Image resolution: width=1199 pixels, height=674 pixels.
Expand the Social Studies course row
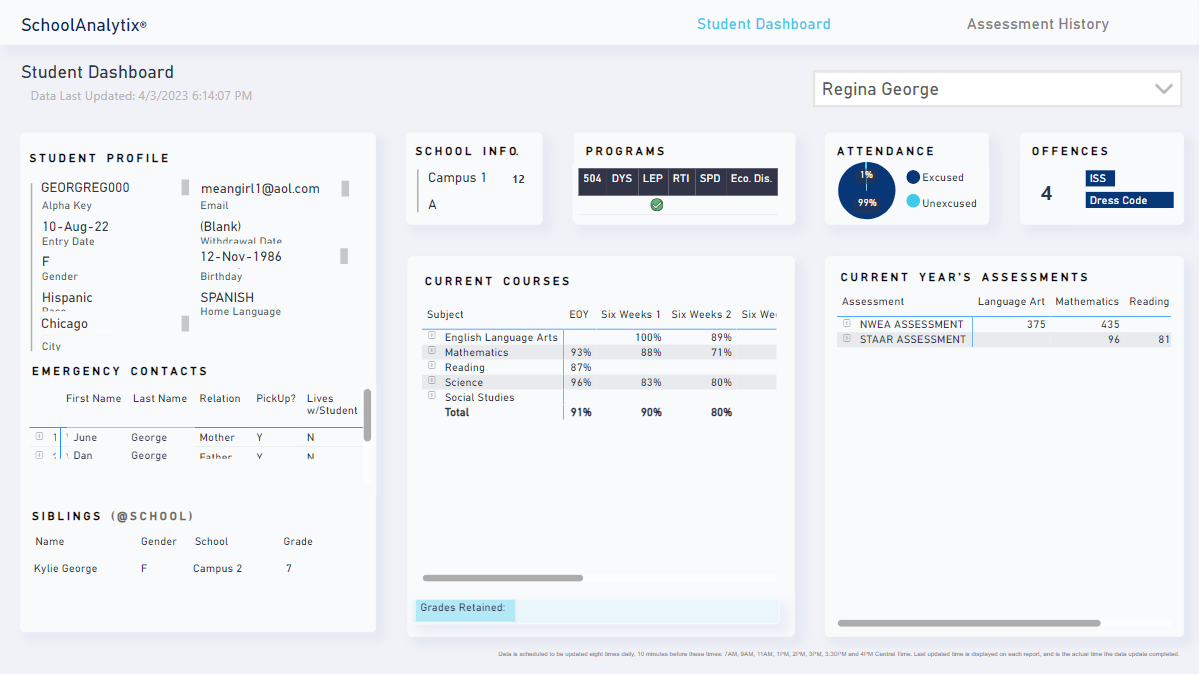(x=432, y=396)
